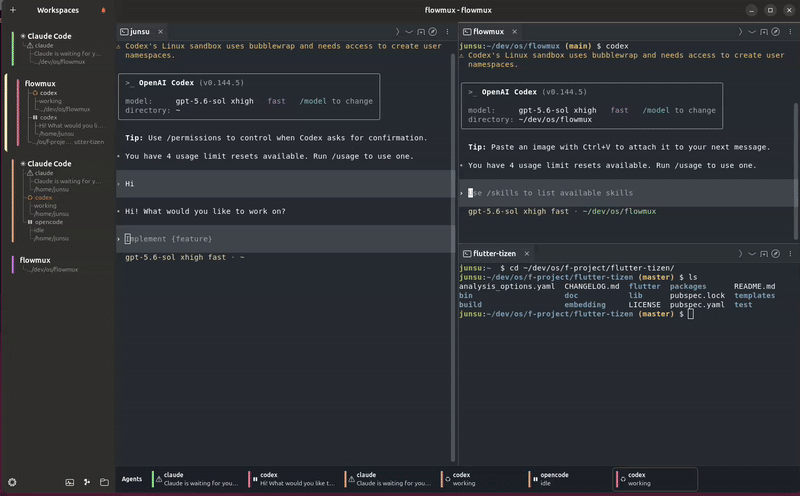Image resolution: width=800 pixels, height=496 pixels.
Task: Close the junsu tab
Action: pyautogui.click(x=160, y=32)
